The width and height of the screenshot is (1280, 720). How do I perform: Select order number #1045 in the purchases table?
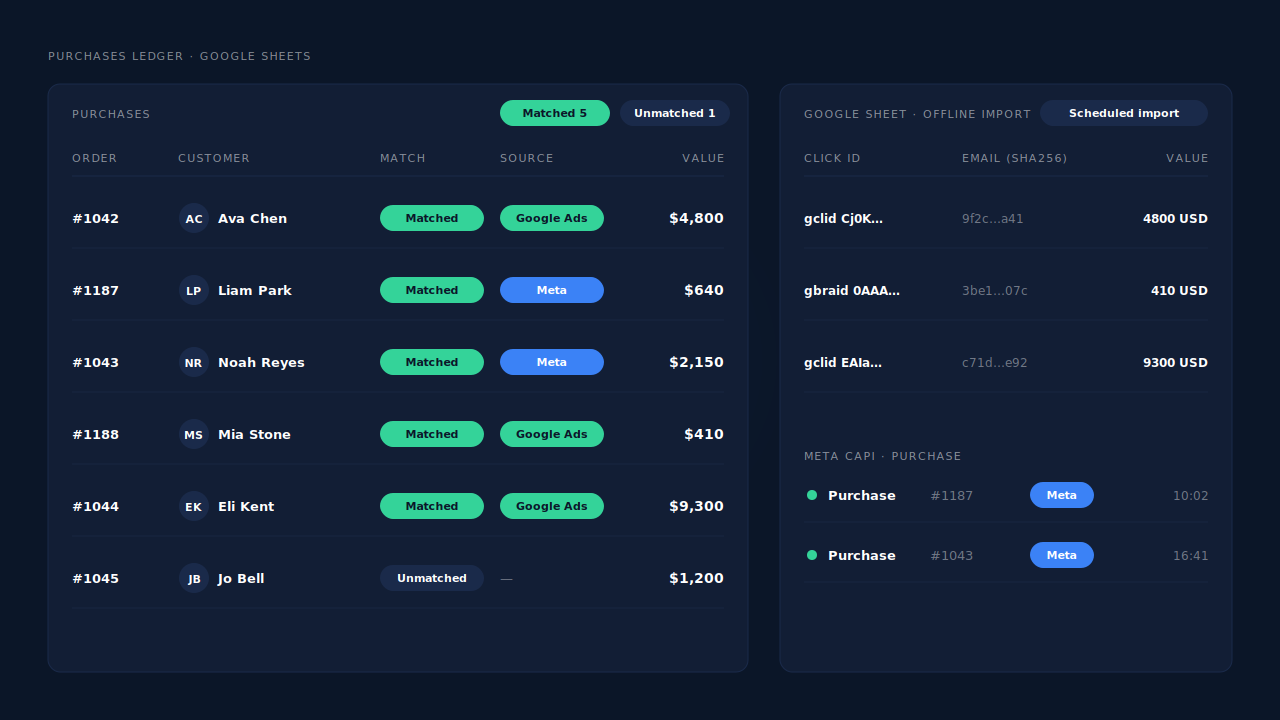click(x=95, y=578)
